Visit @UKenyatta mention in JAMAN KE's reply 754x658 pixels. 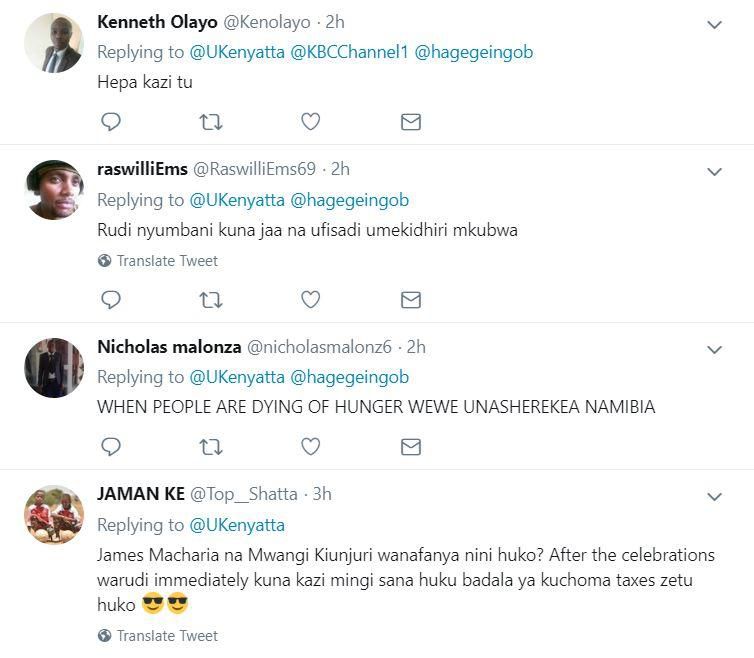click(237, 525)
